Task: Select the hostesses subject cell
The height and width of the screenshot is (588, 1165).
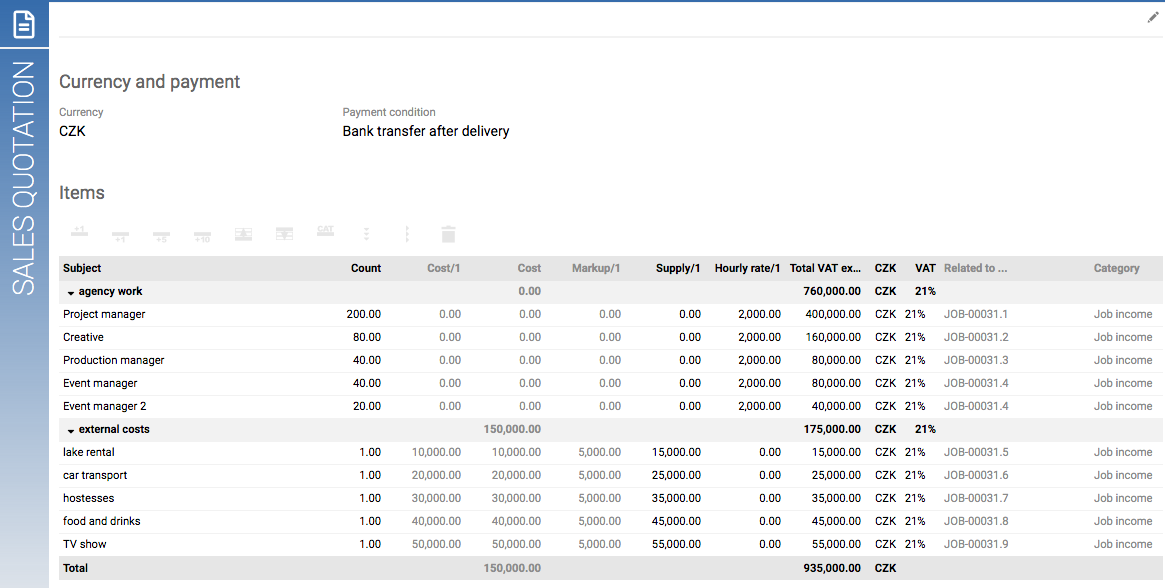Action: (x=88, y=499)
